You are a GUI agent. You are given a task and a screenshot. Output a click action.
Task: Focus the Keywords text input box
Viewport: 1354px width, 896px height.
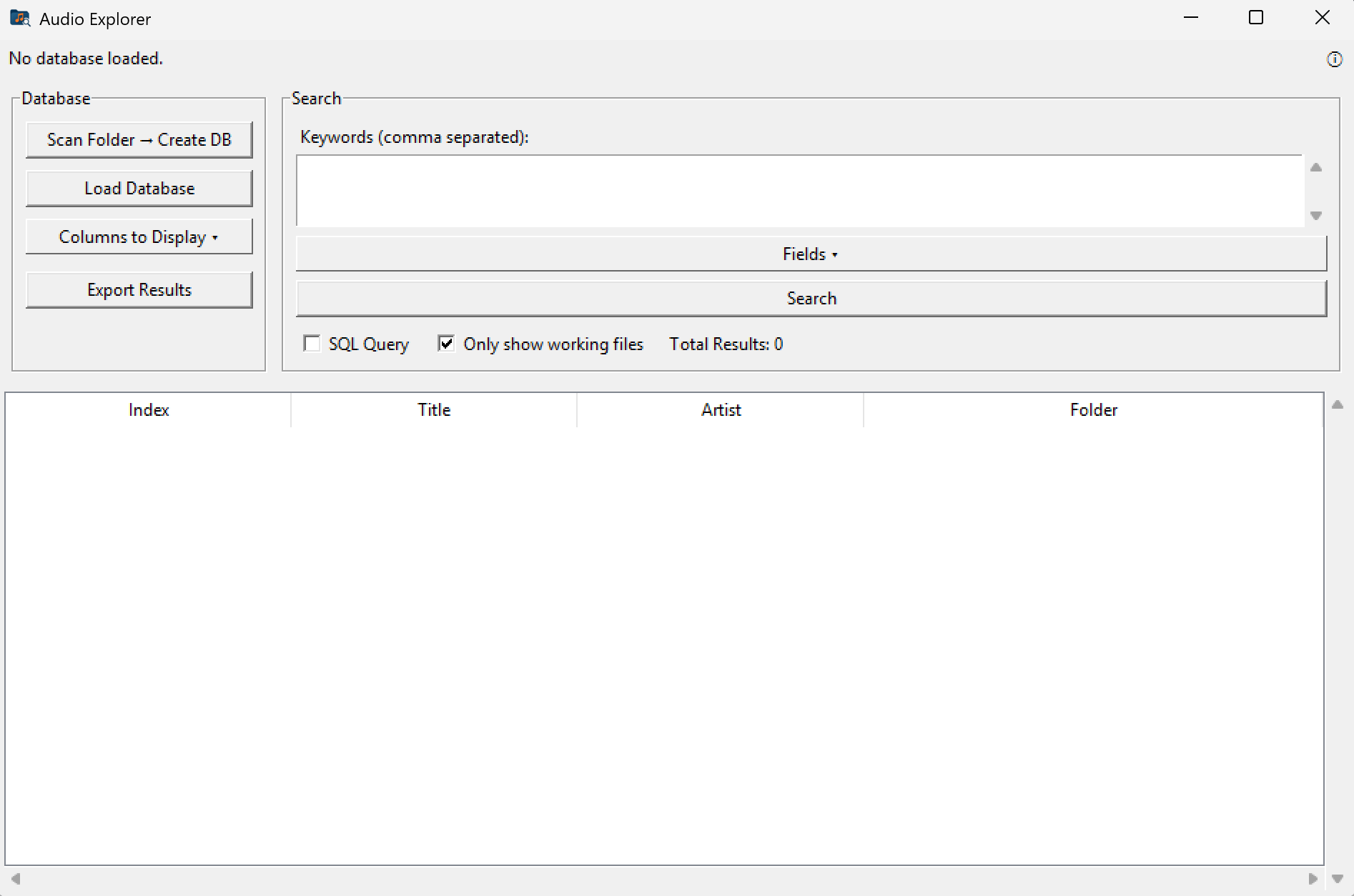coord(801,191)
